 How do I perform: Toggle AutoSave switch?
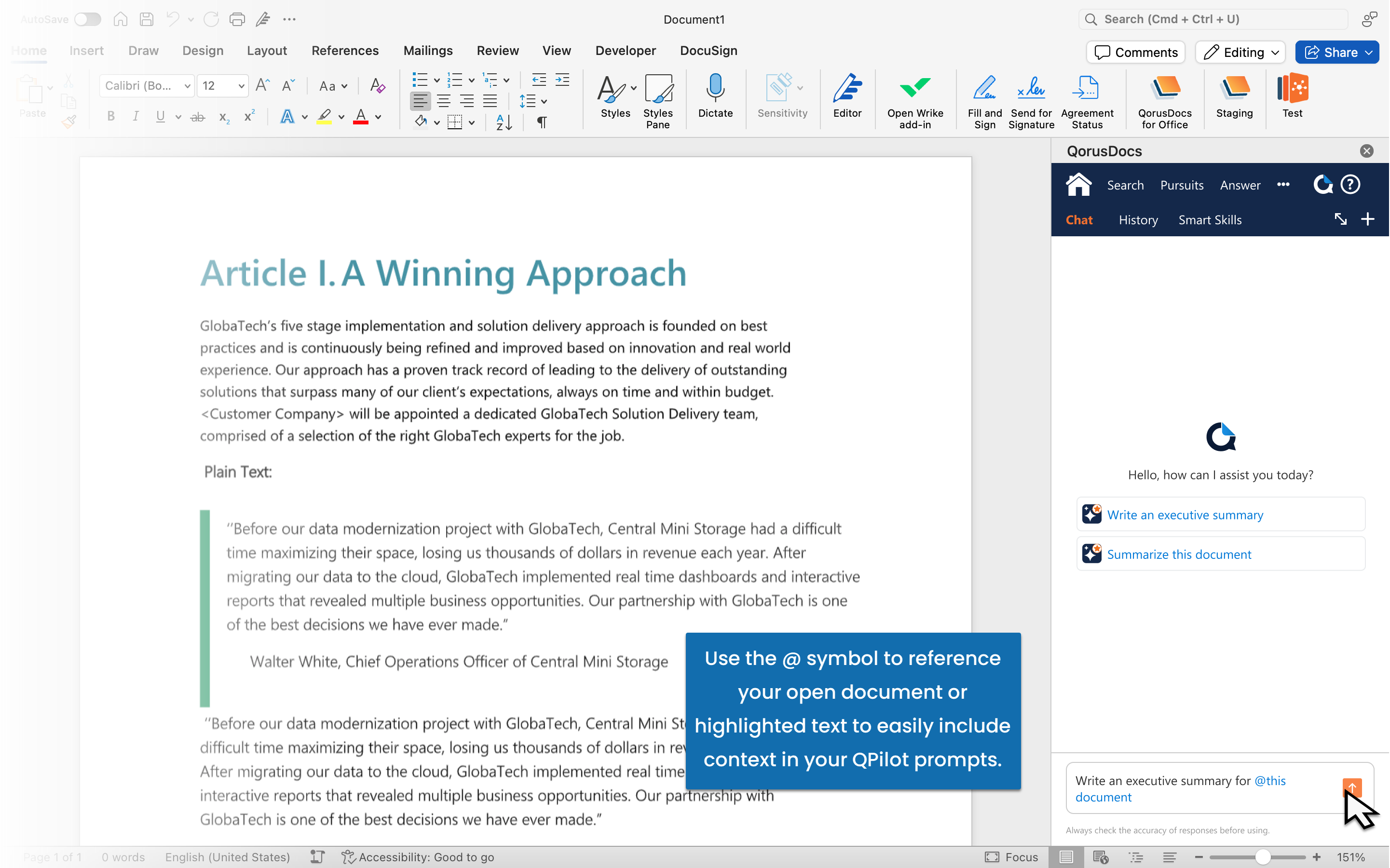(88, 19)
